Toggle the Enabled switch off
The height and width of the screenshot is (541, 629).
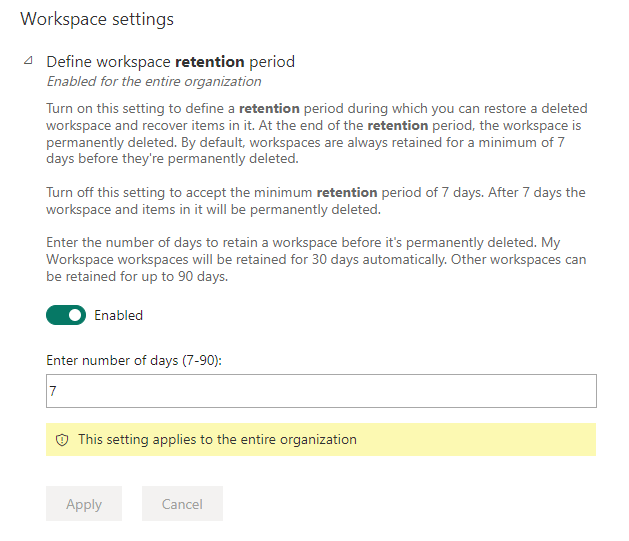click(66, 315)
